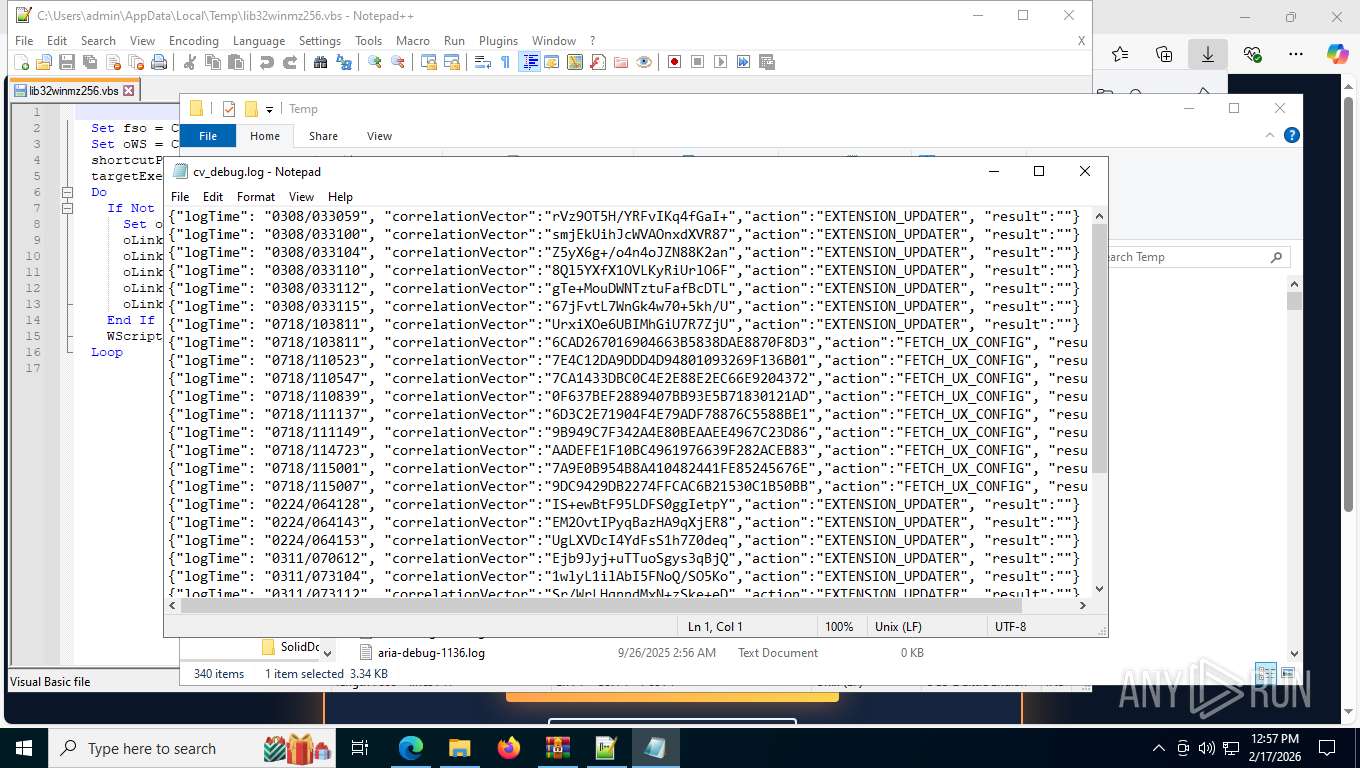Click the New file icon in Notepad++ toolbar
1360x768 pixels.
click(22, 62)
